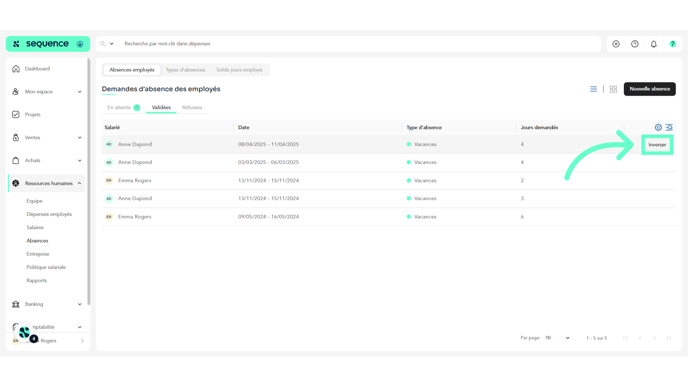The height and width of the screenshot is (387, 688).
Task: Click the Banking building icon
Action: [x=16, y=304]
